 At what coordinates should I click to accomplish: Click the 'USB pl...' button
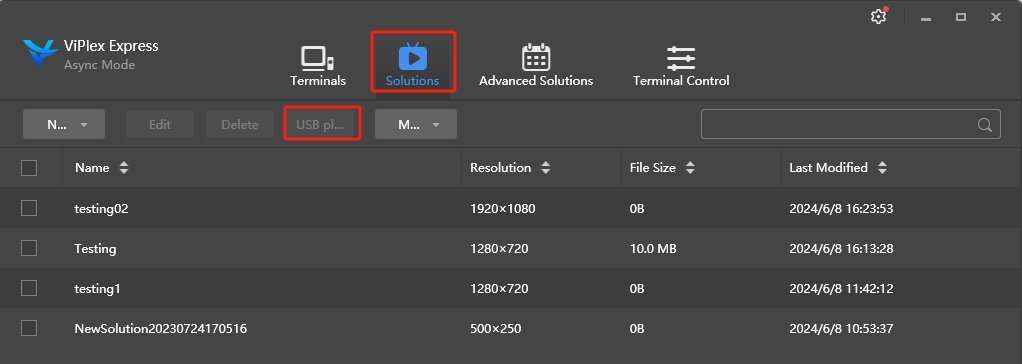322,124
